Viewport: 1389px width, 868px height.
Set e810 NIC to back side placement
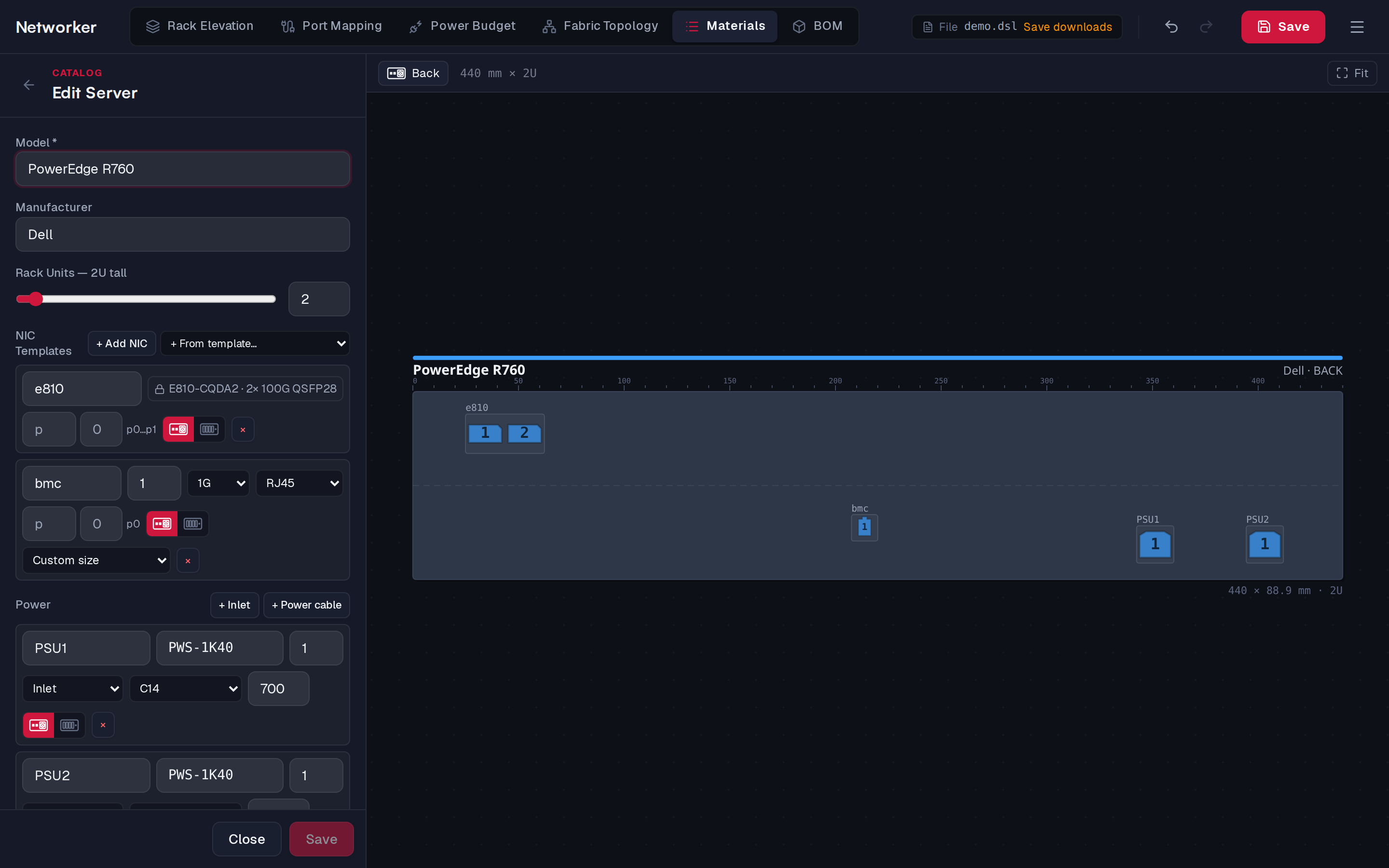178,429
